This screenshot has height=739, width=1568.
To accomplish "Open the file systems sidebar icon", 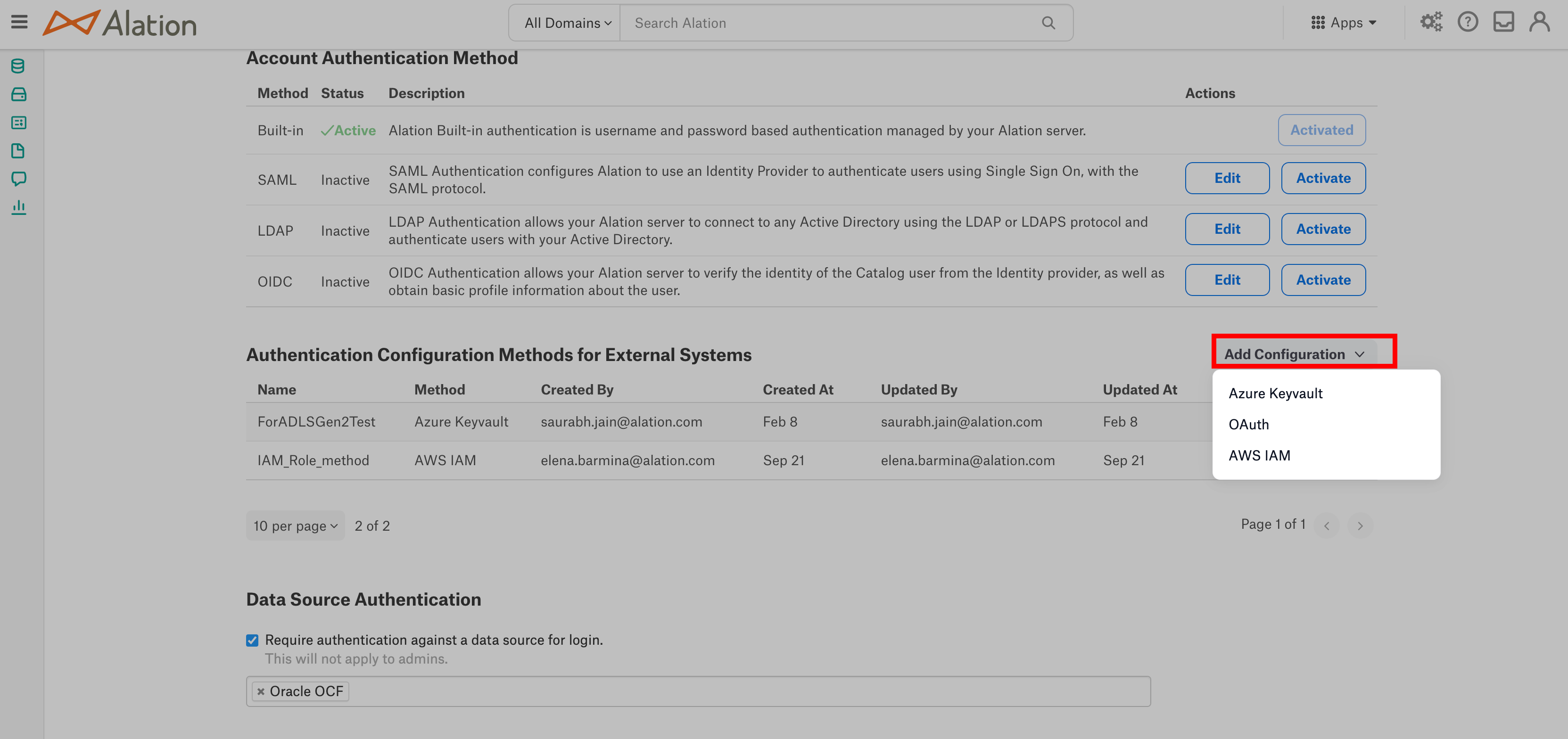I will click(18, 94).
